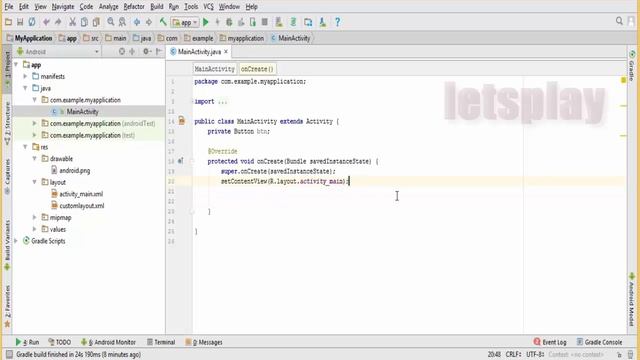Open the Terminal tool window
640x360 pixels.
tap(161, 342)
